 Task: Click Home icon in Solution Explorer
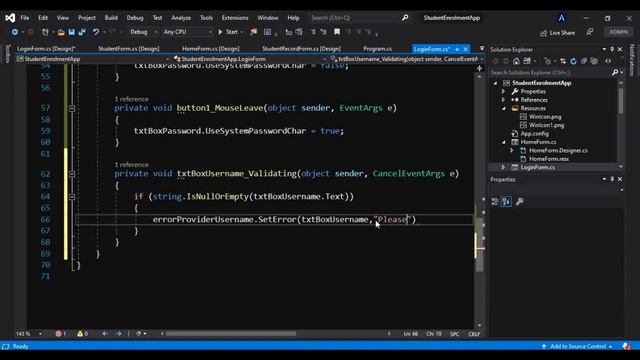(x=516, y=61)
